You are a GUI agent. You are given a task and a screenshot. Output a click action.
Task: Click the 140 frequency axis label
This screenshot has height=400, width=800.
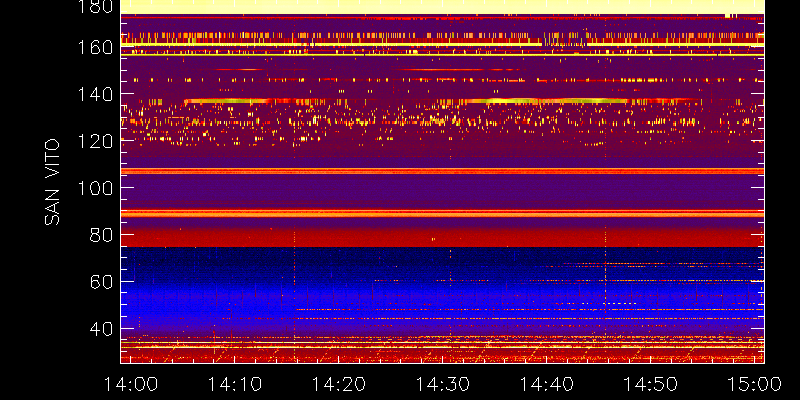click(95, 94)
